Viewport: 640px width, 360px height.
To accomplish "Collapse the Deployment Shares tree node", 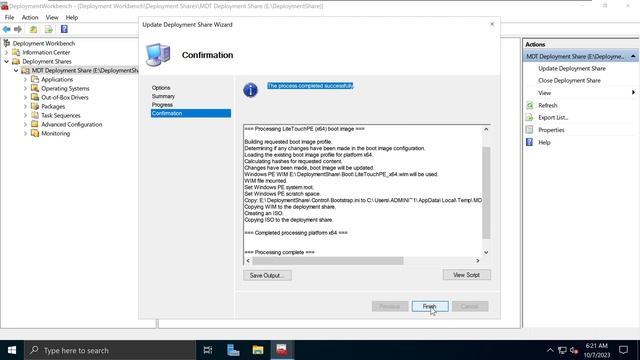I will pyautogui.click(x=7, y=61).
